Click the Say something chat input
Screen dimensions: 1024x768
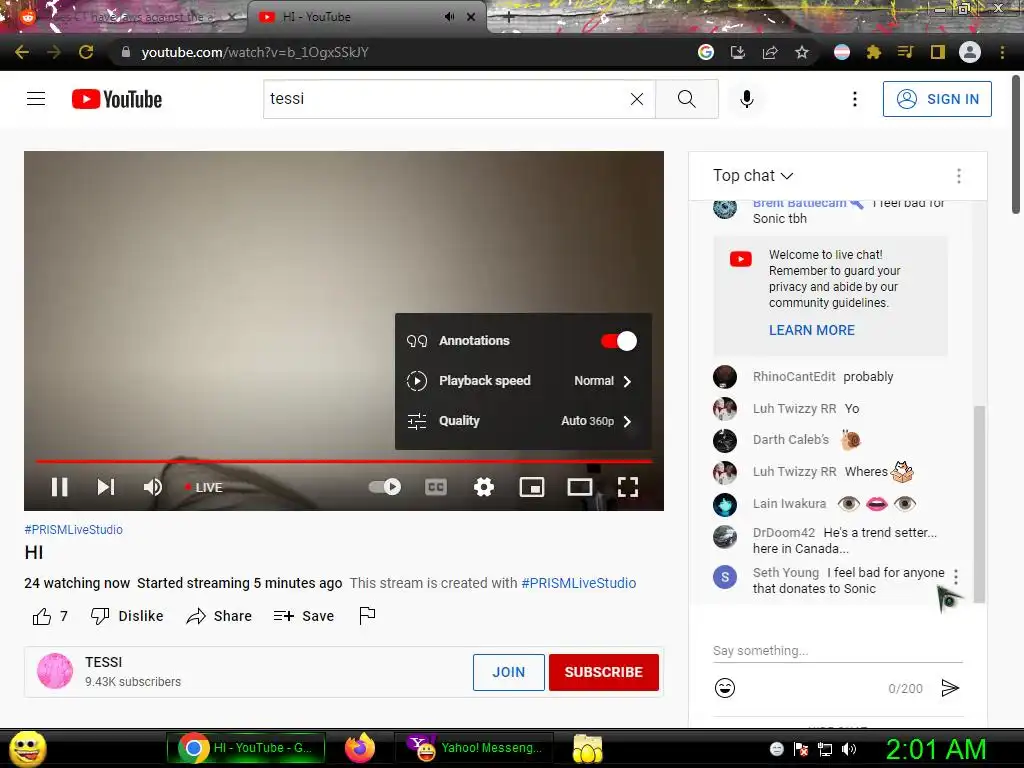(x=838, y=650)
